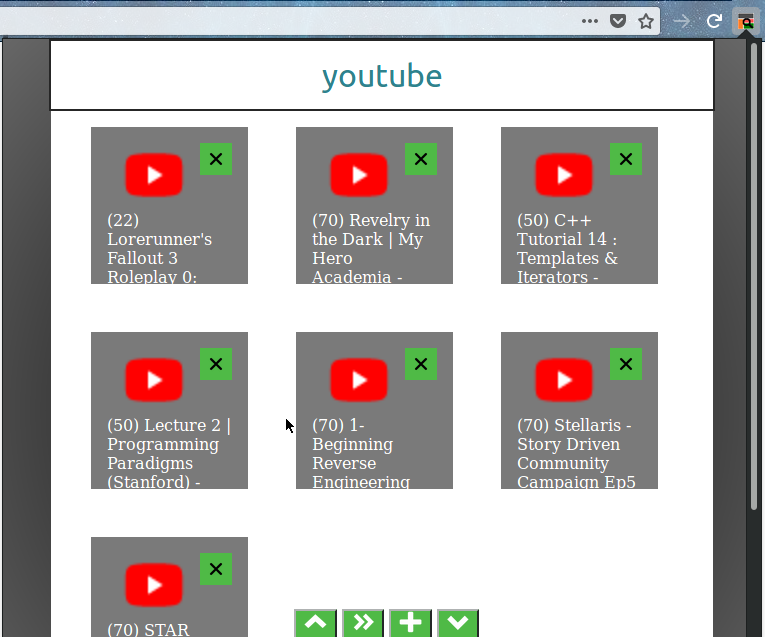Remove the Revelry in the Dark card
This screenshot has height=637, width=765.
point(421,159)
